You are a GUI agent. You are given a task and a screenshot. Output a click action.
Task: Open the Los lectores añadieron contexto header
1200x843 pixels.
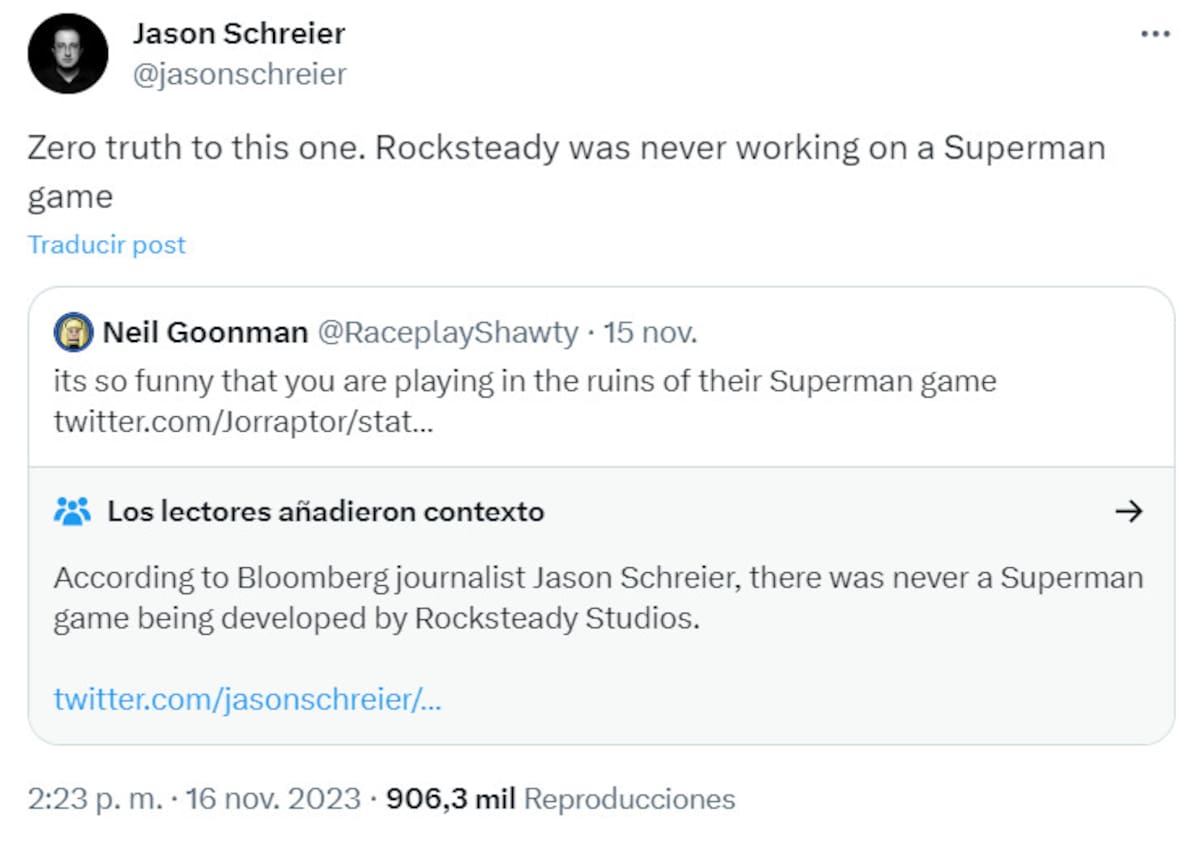[326, 512]
